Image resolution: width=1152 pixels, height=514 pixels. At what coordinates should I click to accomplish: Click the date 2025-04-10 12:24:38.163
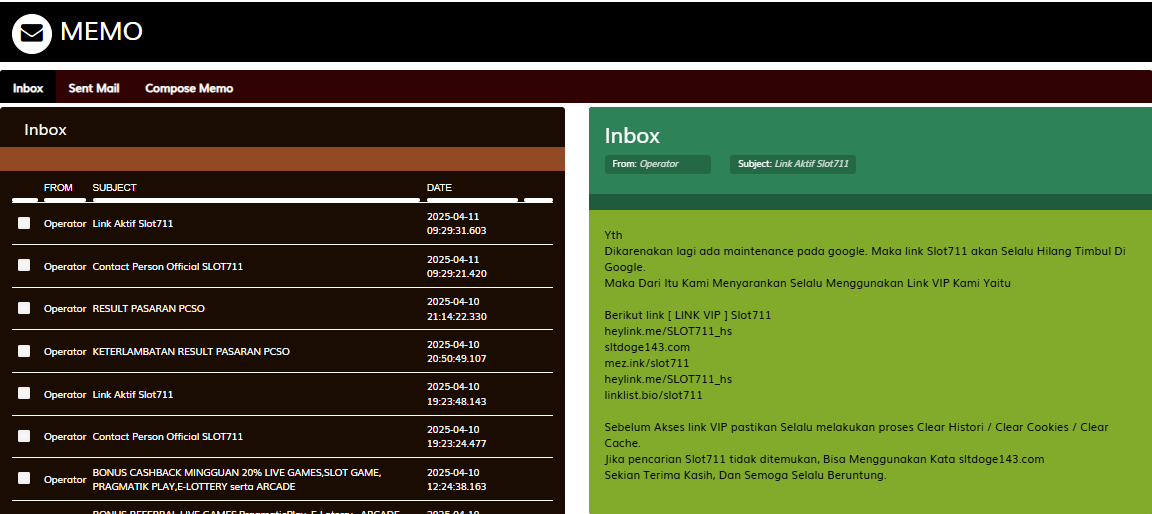click(x=456, y=479)
